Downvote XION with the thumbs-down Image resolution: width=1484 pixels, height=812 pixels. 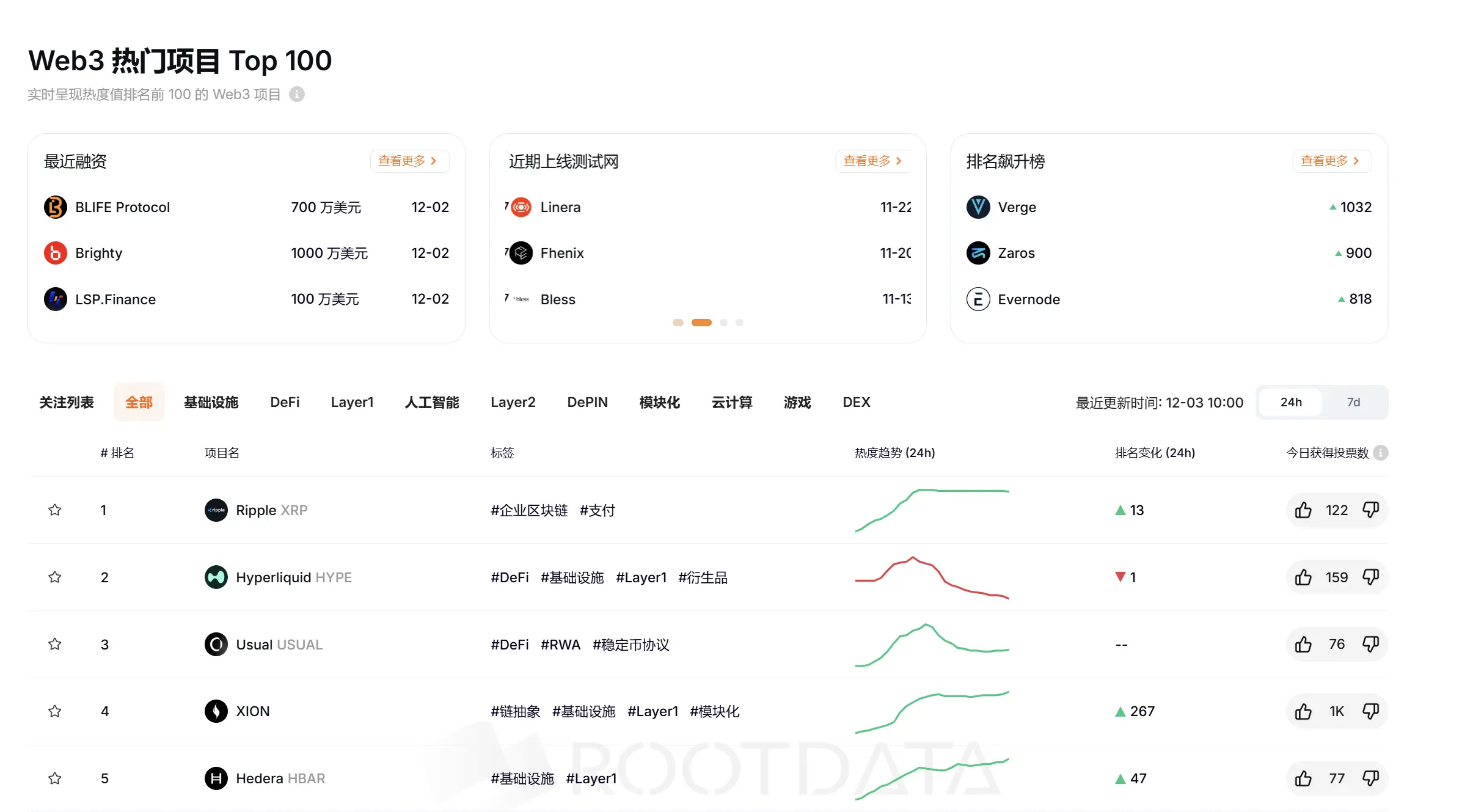(x=1371, y=711)
